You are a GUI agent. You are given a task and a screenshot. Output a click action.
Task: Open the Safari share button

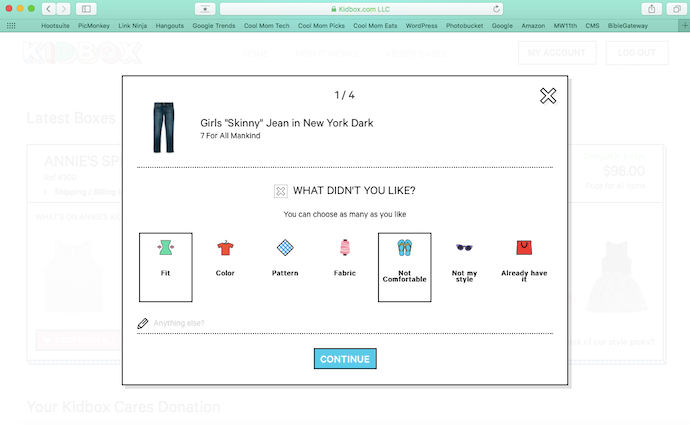tap(652, 9)
